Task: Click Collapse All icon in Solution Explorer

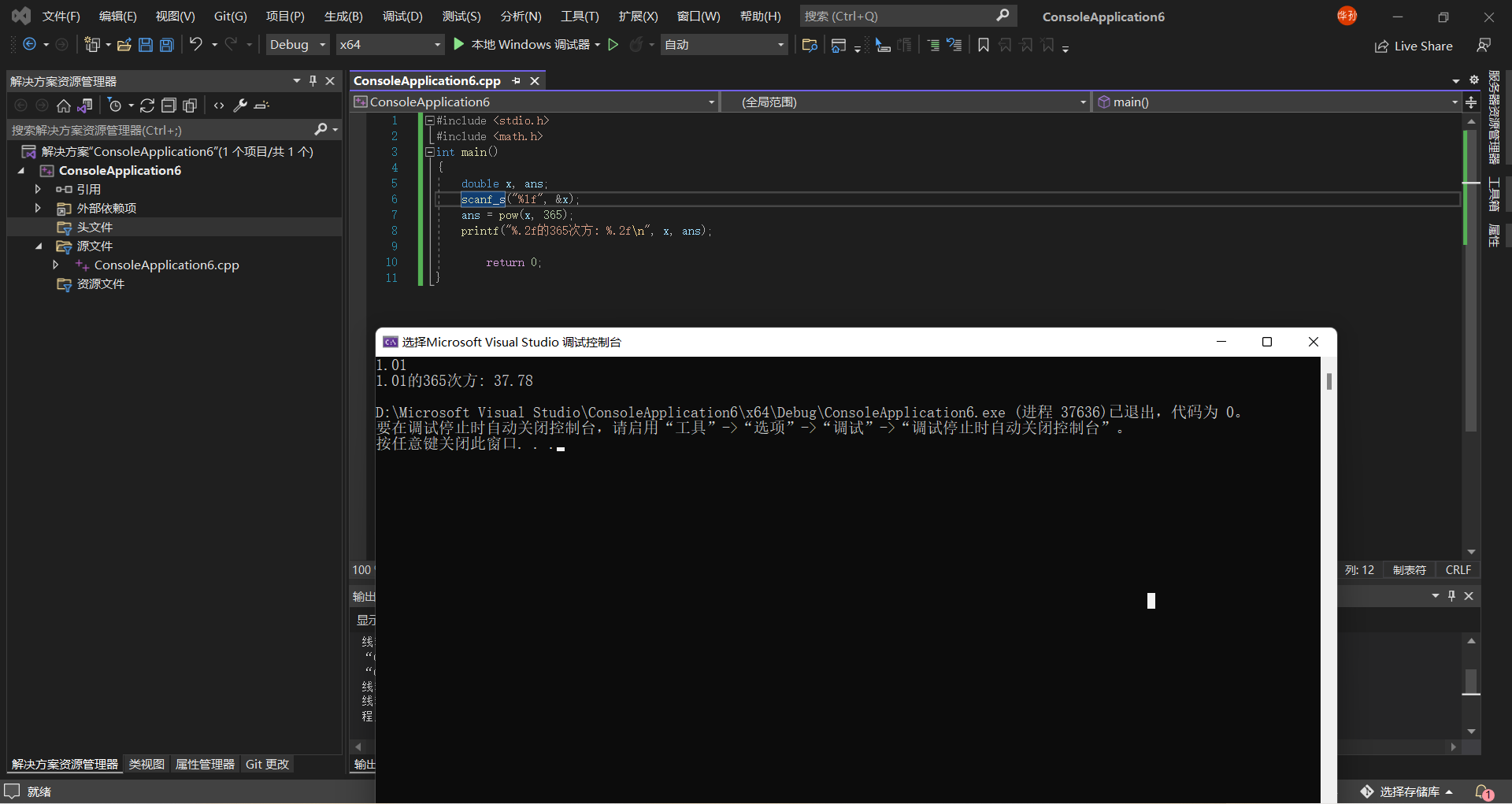Action: [169, 106]
